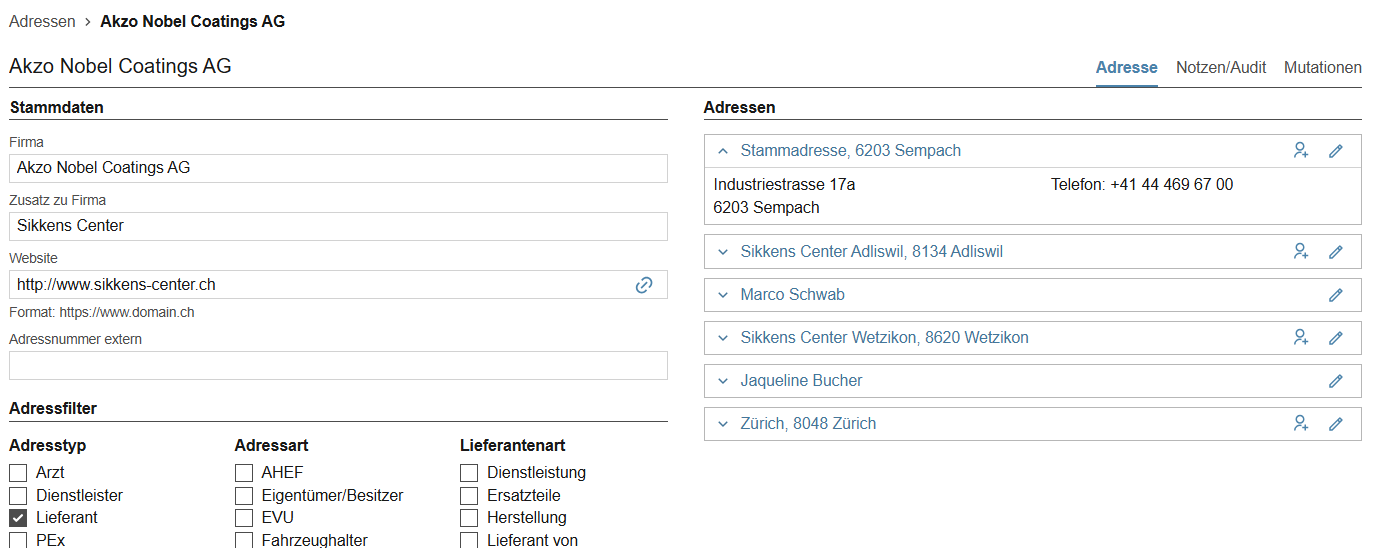Click the Jaqueline Bucher name
The height and width of the screenshot is (548, 1380).
[x=801, y=381]
